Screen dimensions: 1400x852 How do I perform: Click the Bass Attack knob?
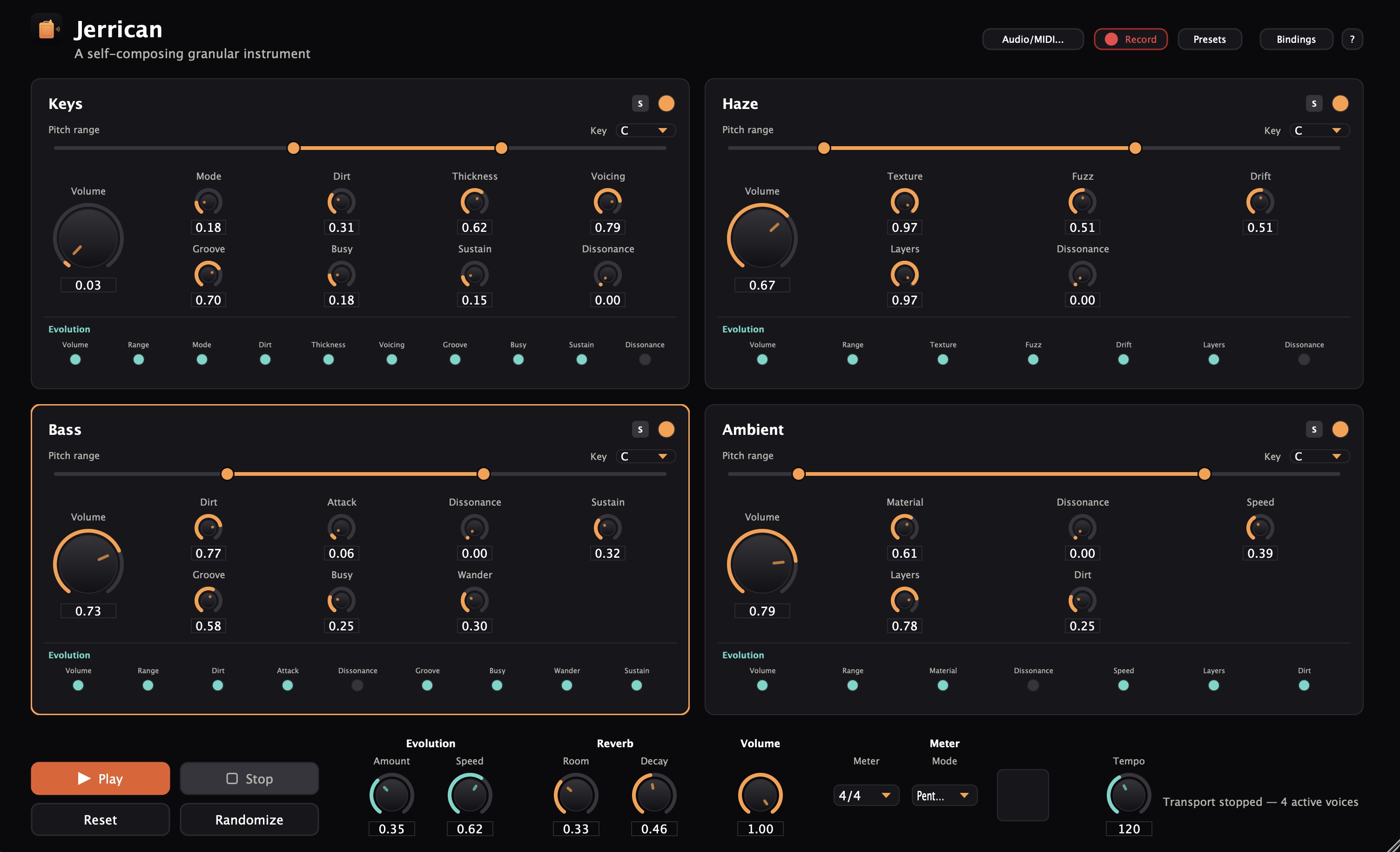tap(342, 527)
